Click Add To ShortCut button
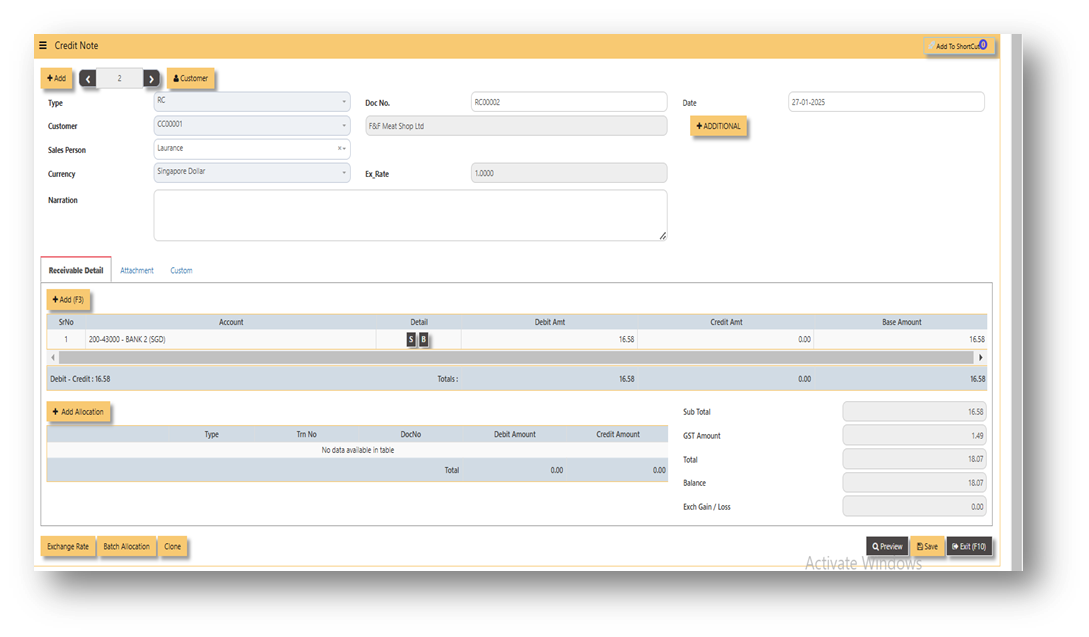1089x637 pixels. 958,46
